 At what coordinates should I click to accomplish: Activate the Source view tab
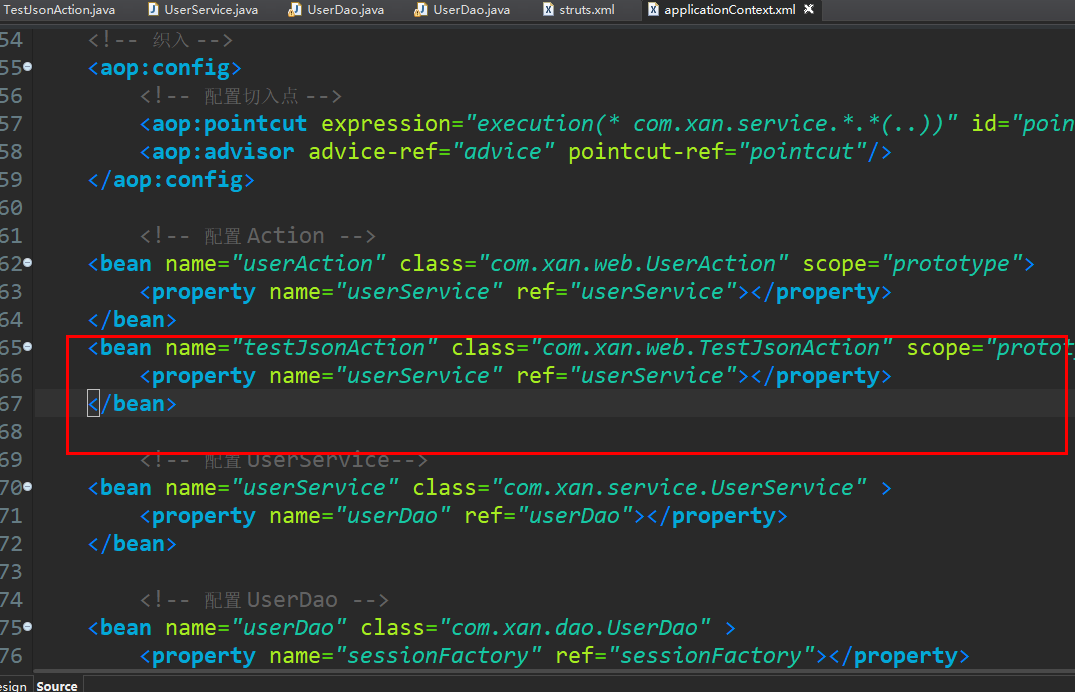(56, 686)
